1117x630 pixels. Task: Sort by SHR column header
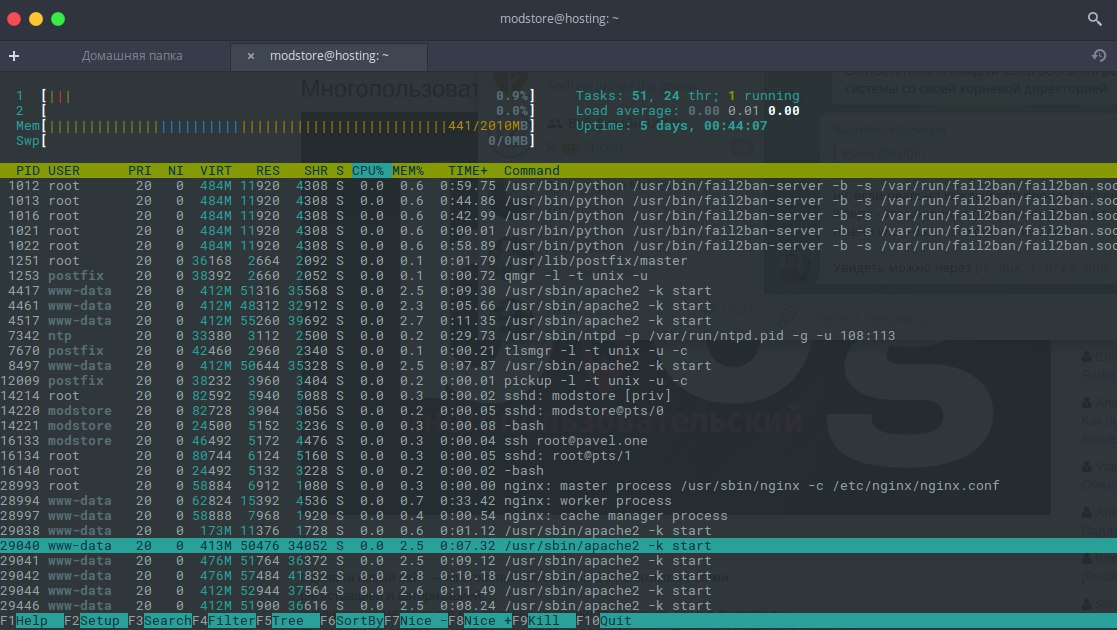[316, 171]
